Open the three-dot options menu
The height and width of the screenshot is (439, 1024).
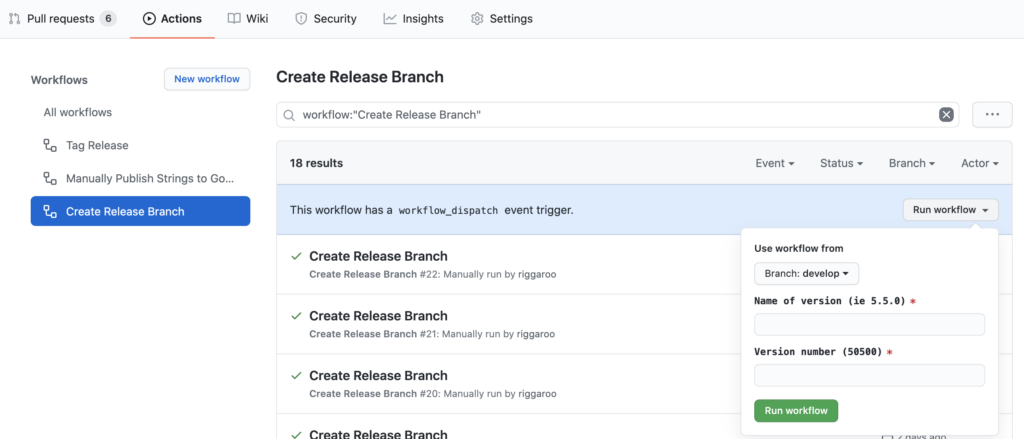point(992,114)
